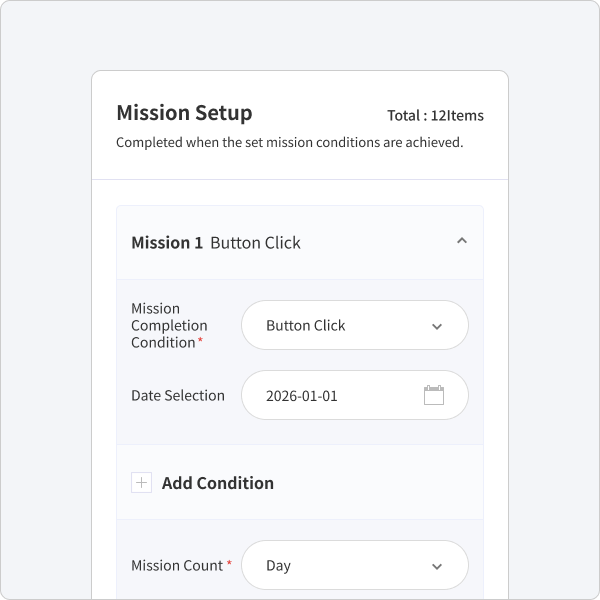This screenshot has width=600, height=600.
Task: Click the red asterisk next to Mission Count
Action: pyautogui.click(x=229, y=562)
